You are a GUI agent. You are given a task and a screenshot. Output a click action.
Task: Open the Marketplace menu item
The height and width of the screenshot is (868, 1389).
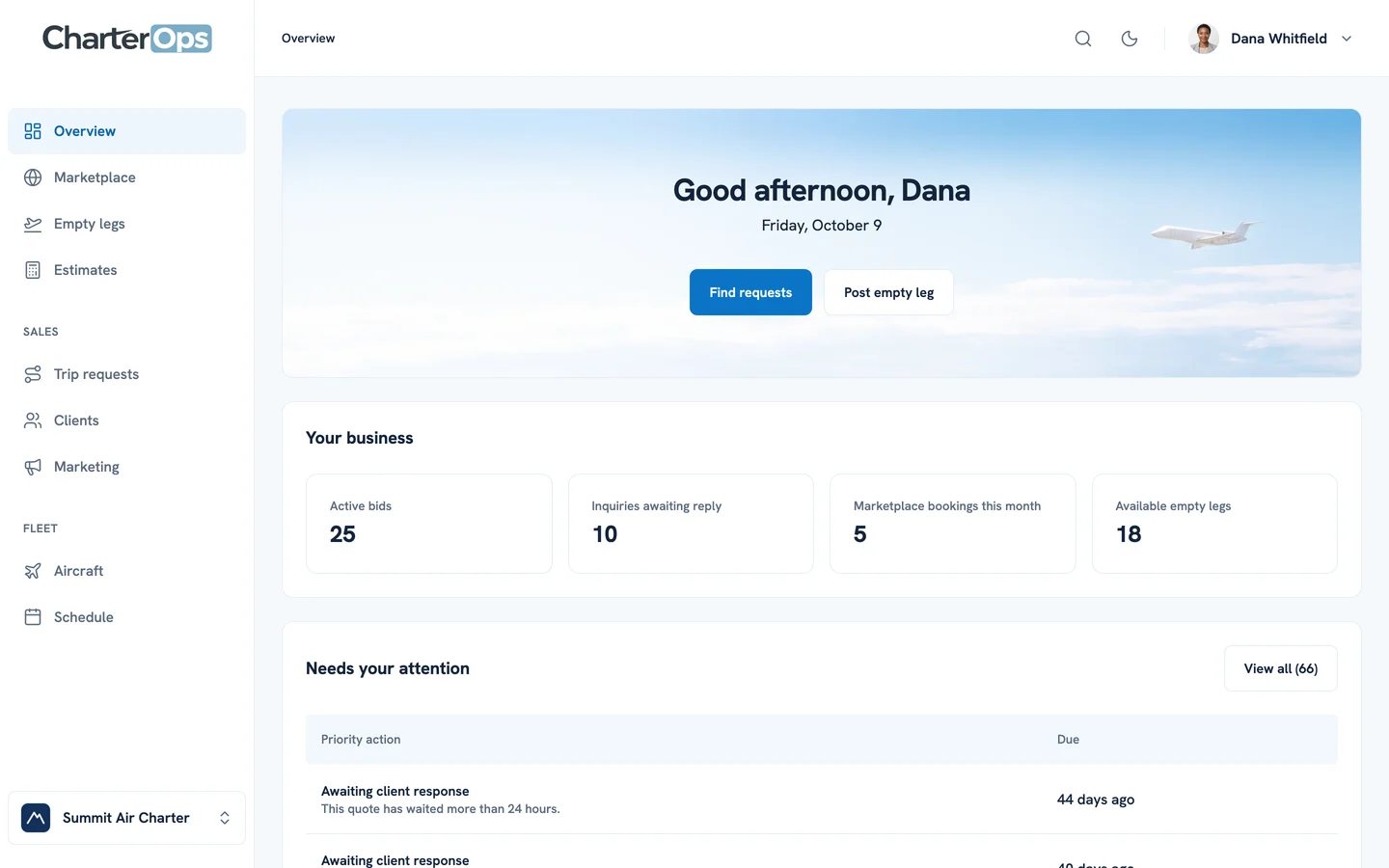126,177
